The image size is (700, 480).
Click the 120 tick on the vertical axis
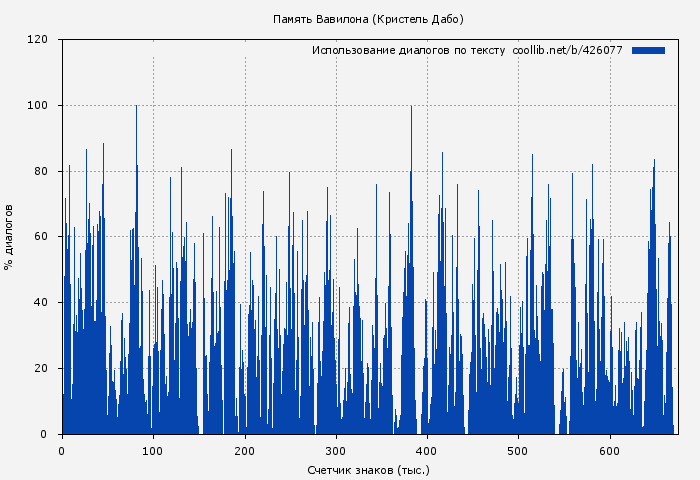pos(38,40)
